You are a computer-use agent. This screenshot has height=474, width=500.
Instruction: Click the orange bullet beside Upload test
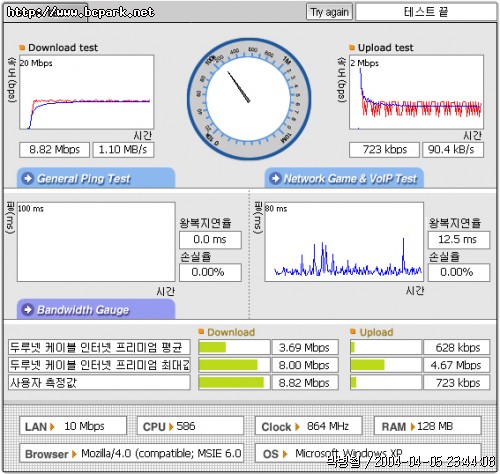point(352,48)
